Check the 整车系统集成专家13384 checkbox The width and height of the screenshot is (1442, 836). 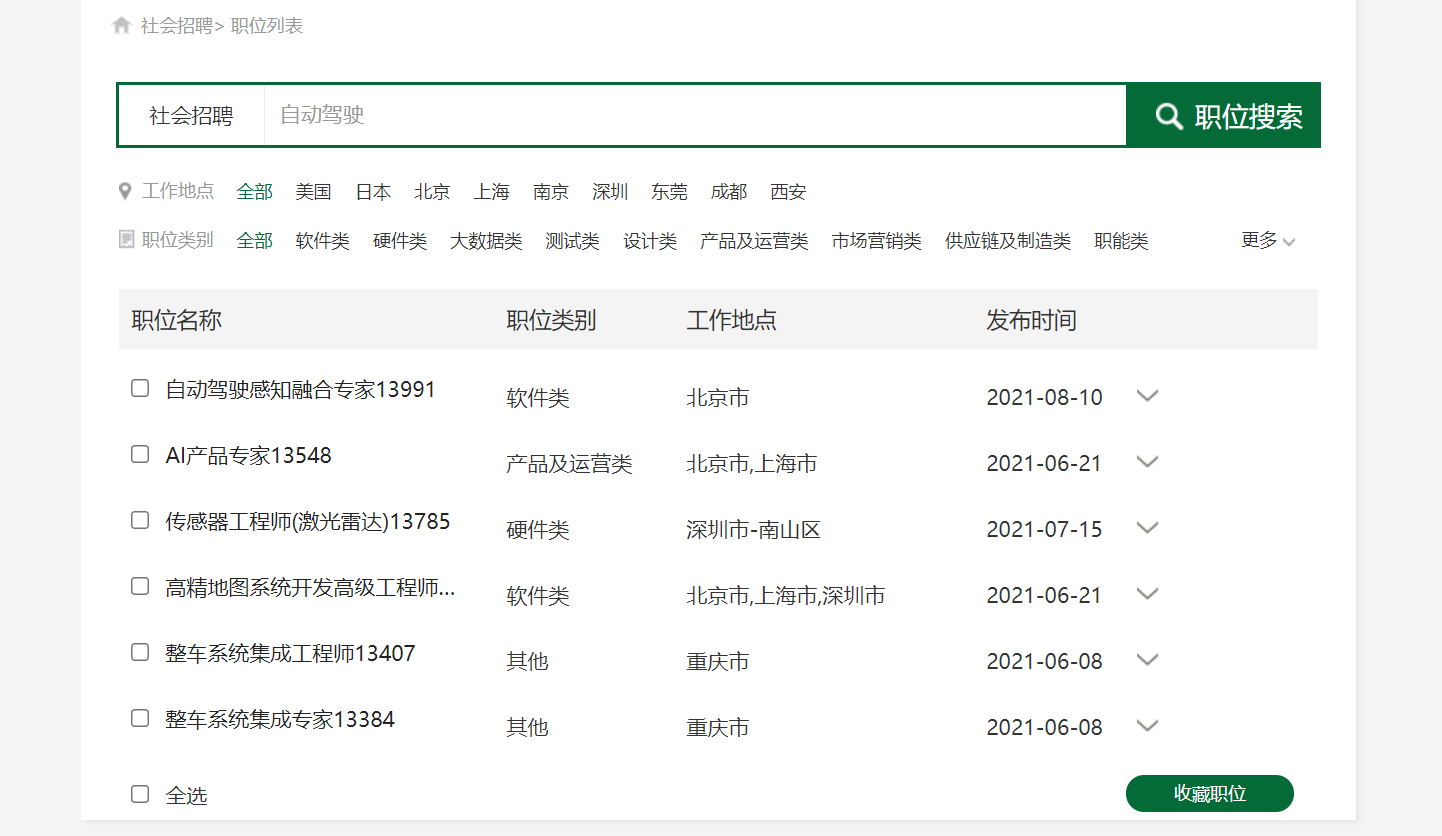point(140,718)
